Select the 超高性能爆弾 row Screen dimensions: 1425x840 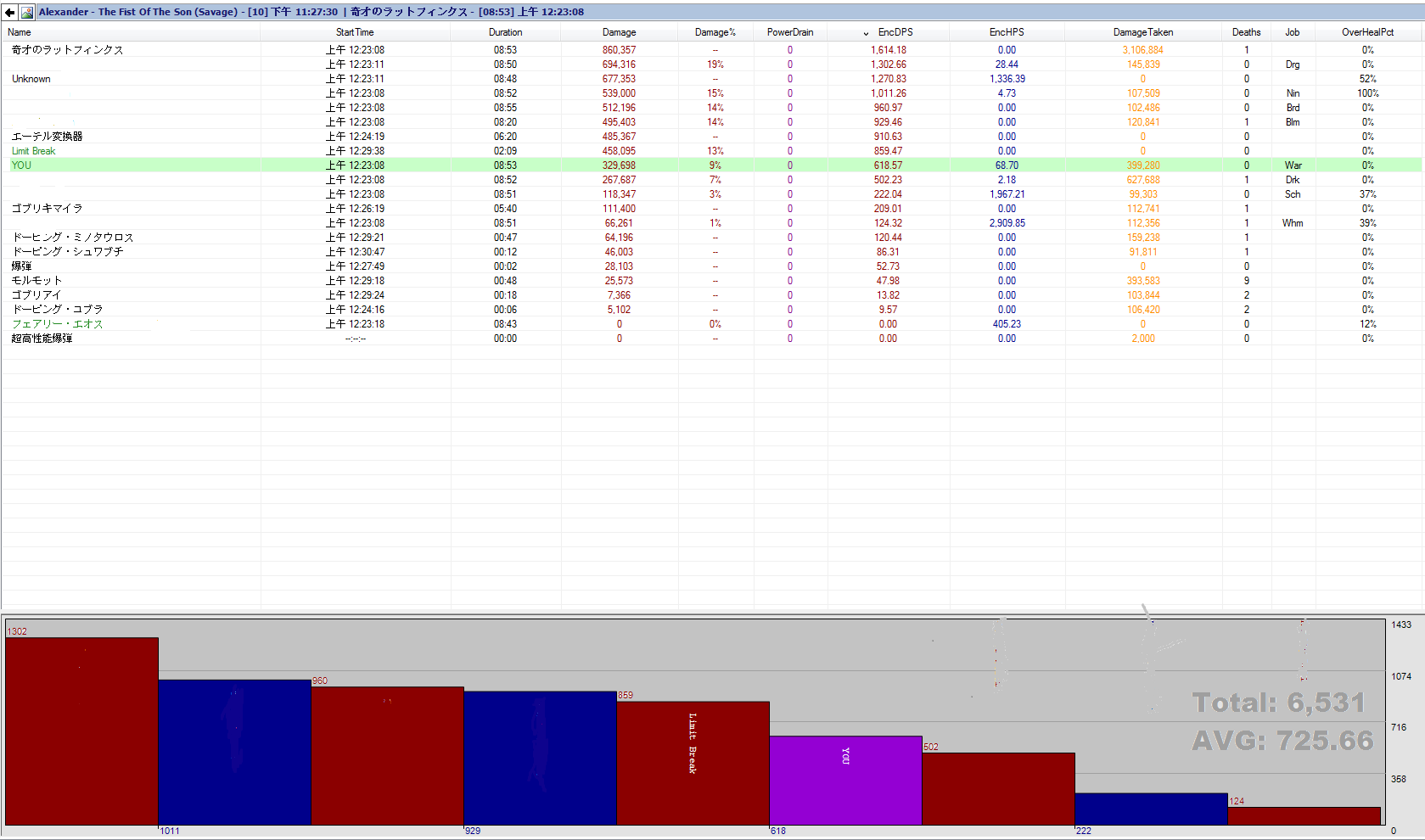pos(42,339)
